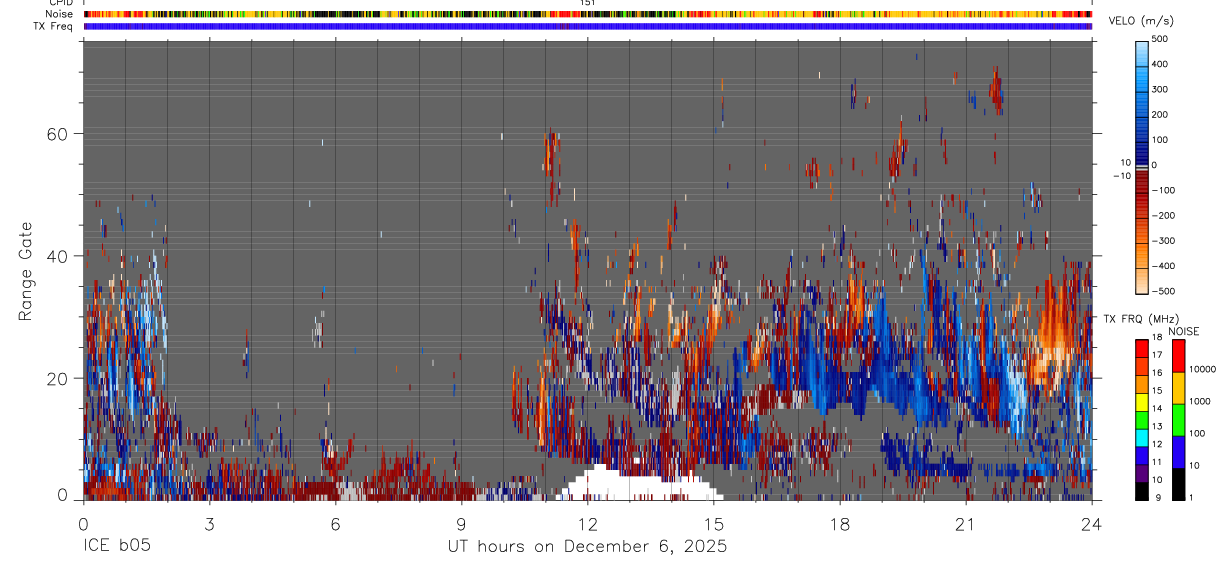Click the '16' frequency legend label
The width and height of the screenshot is (1228, 567).
1158,373
